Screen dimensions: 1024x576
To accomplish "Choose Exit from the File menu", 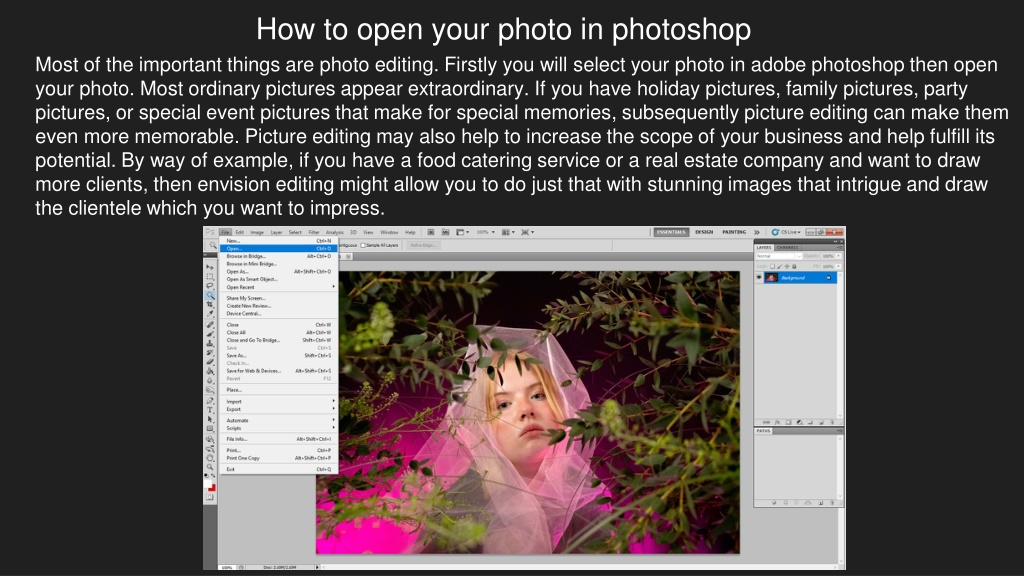I will point(279,469).
